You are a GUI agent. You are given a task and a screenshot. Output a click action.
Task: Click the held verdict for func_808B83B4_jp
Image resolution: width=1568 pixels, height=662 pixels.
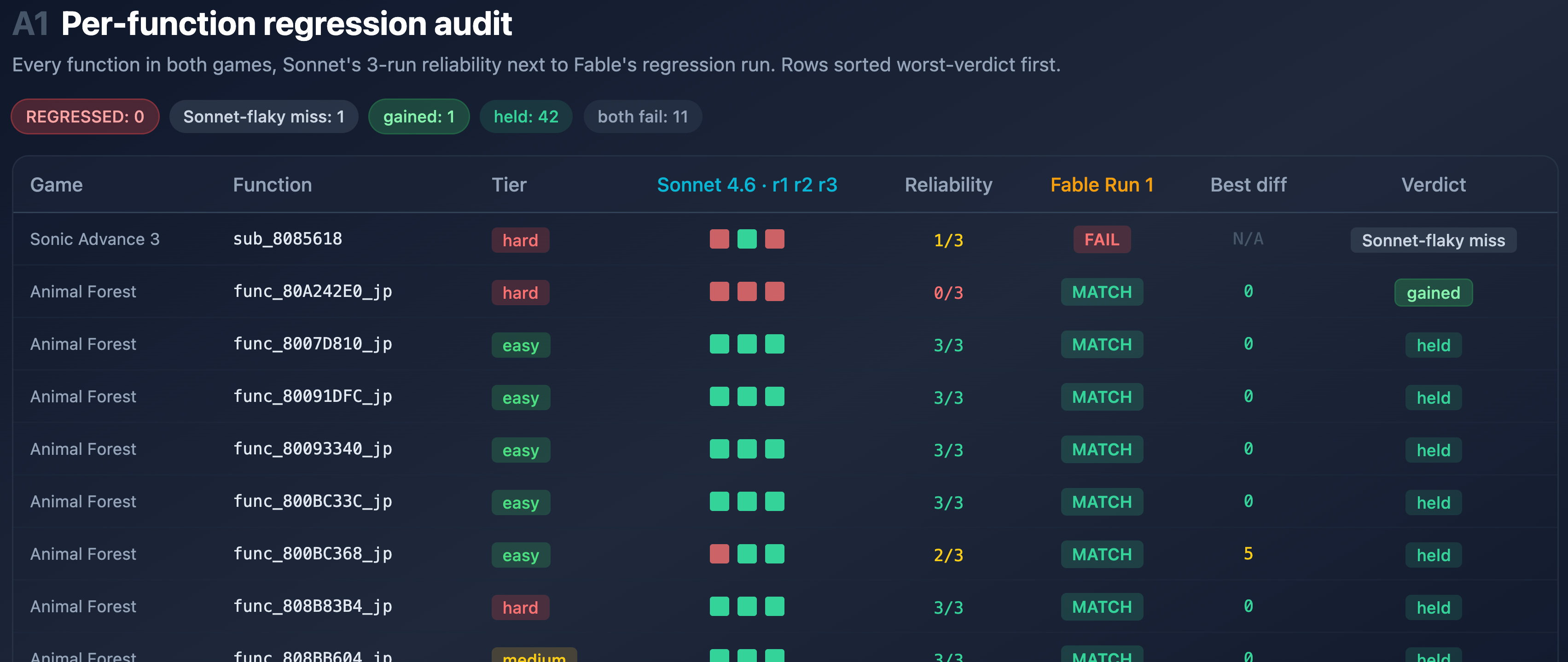[1434, 607]
